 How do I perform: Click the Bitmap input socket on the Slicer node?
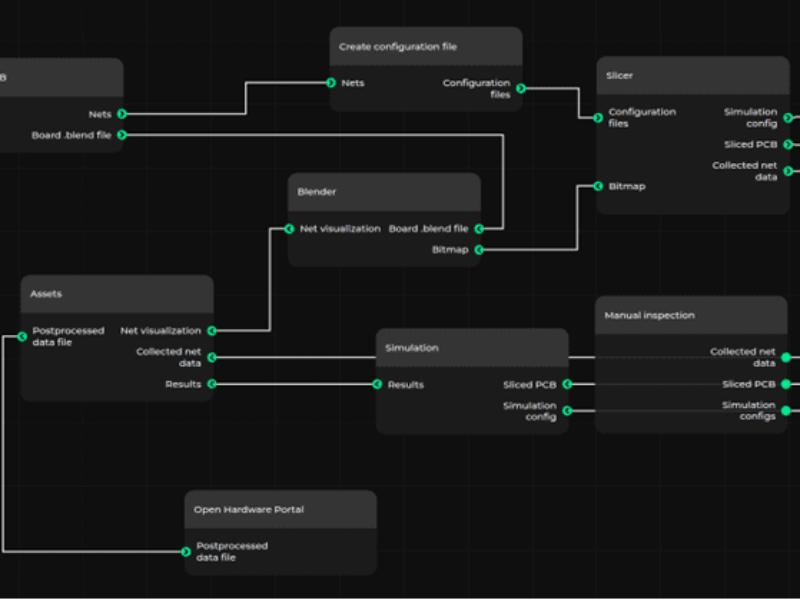[597, 186]
